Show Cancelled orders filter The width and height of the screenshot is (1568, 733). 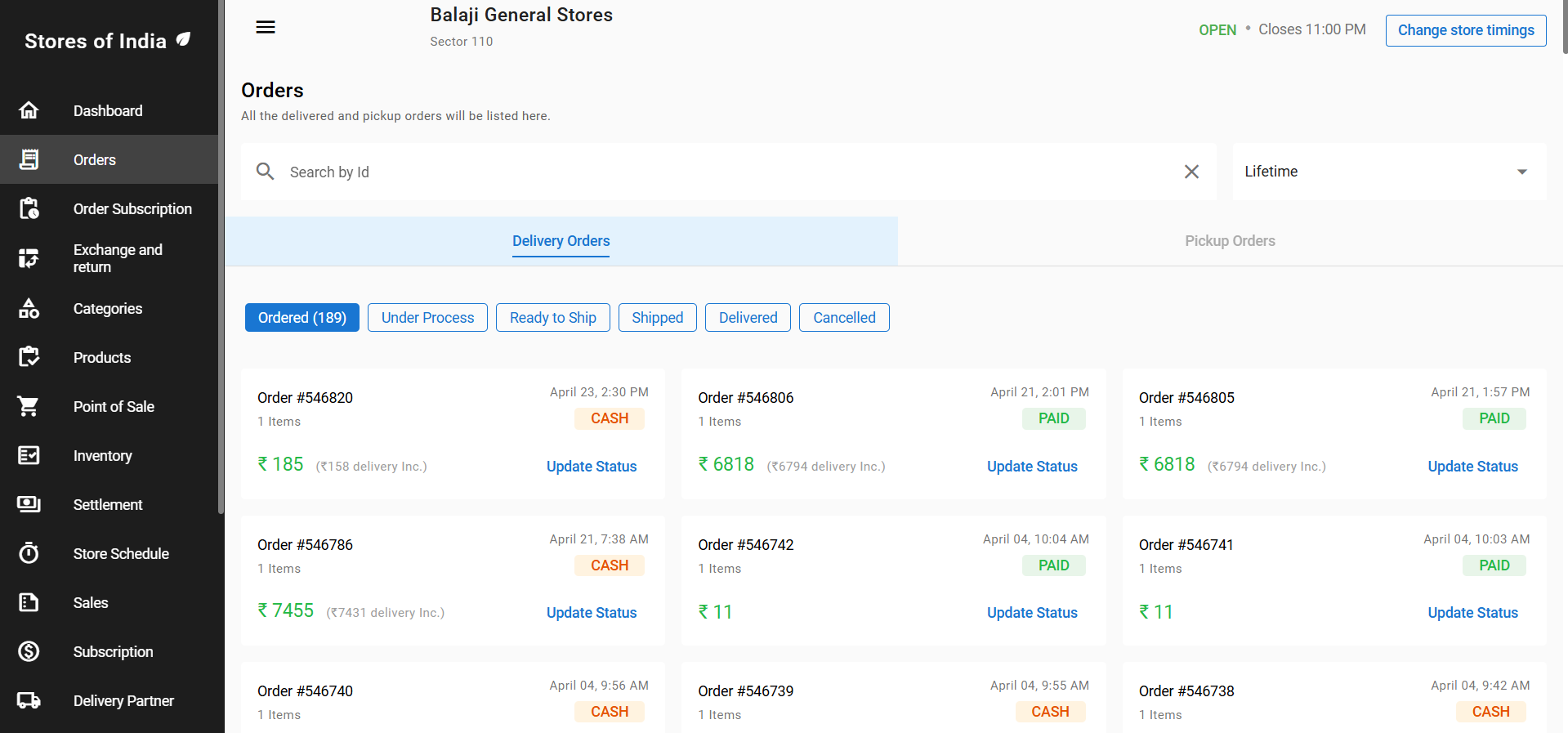[x=844, y=318]
